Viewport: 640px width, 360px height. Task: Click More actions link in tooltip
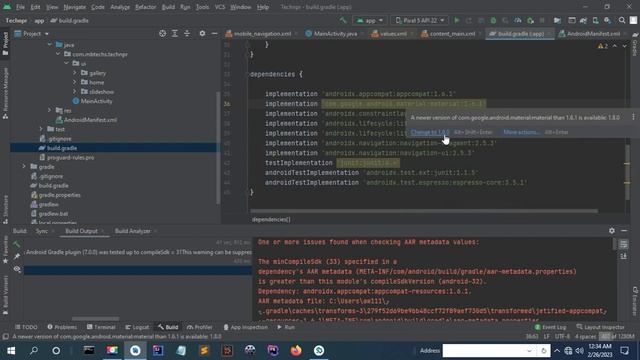click(x=521, y=132)
